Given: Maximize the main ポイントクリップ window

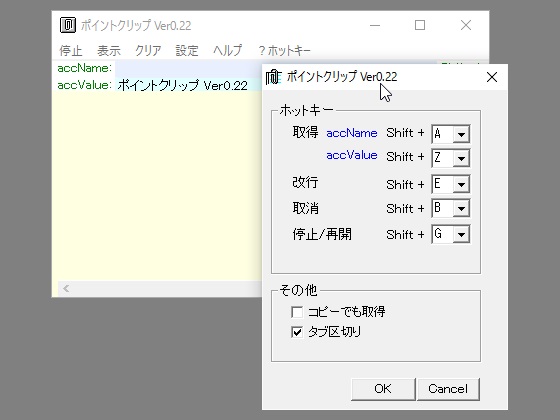Looking at the screenshot, I should (x=420, y=25).
